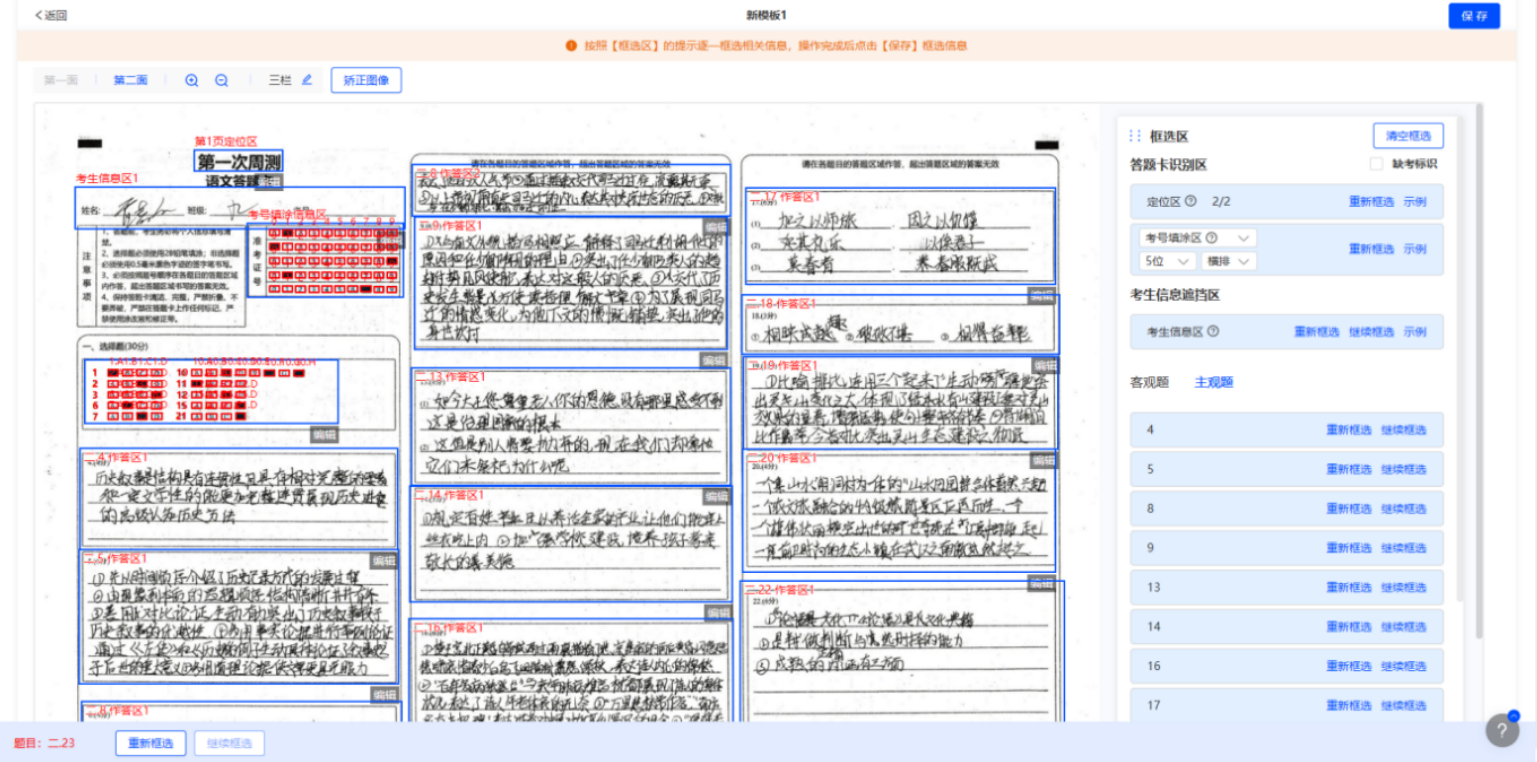Click 继续框选 for question 5

pyautogui.click(x=1404, y=469)
